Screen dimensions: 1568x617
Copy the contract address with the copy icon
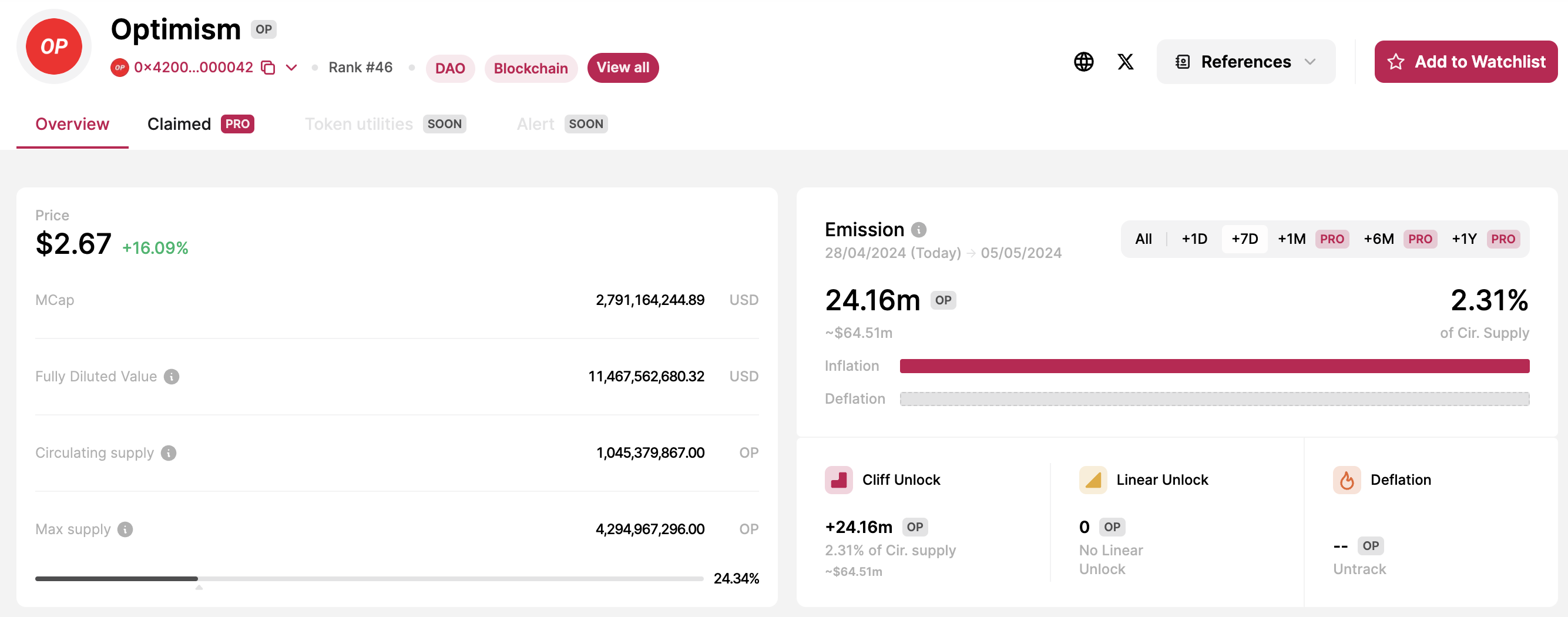click(x=268, y=67)
